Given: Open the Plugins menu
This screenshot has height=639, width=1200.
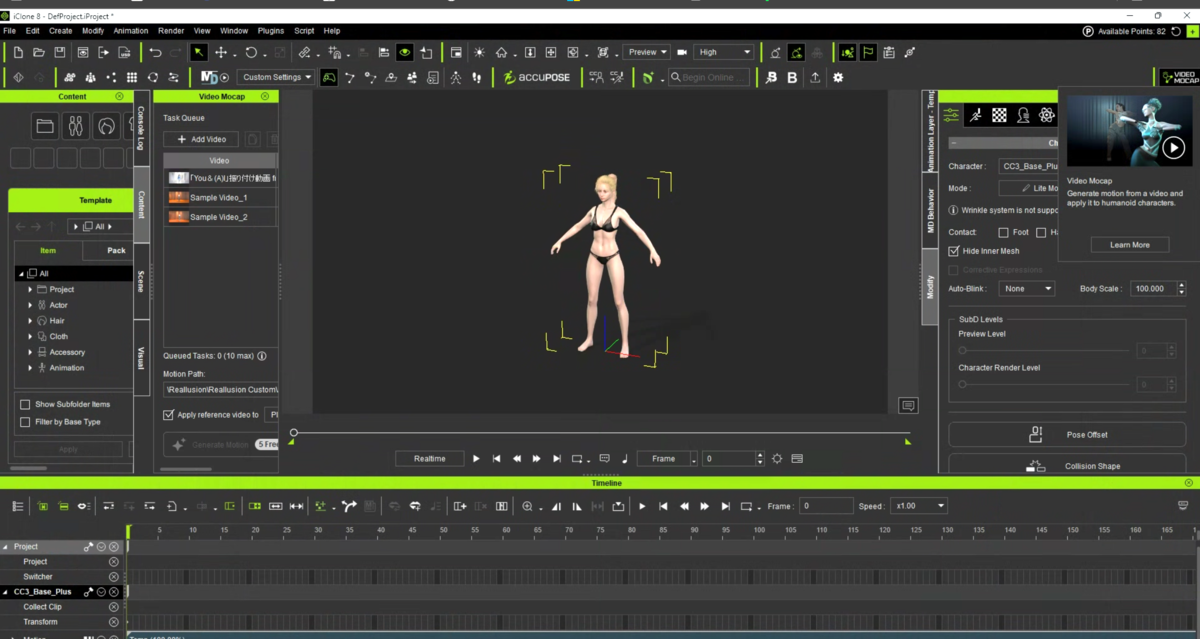Looking at the screenshot, I should coord(271,31).
